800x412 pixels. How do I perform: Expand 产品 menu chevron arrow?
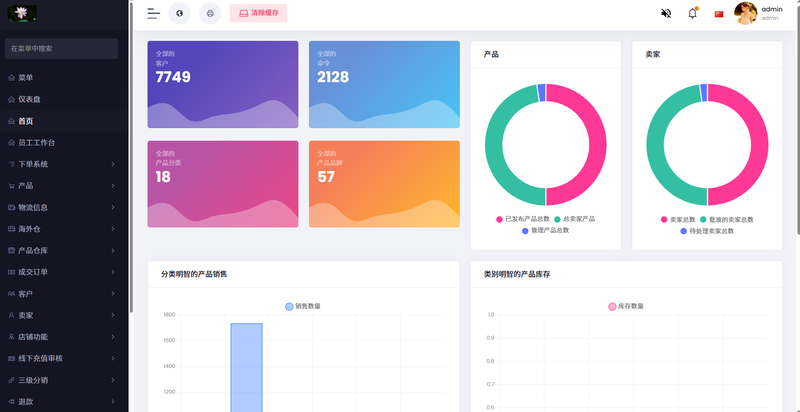click(113, 186)
